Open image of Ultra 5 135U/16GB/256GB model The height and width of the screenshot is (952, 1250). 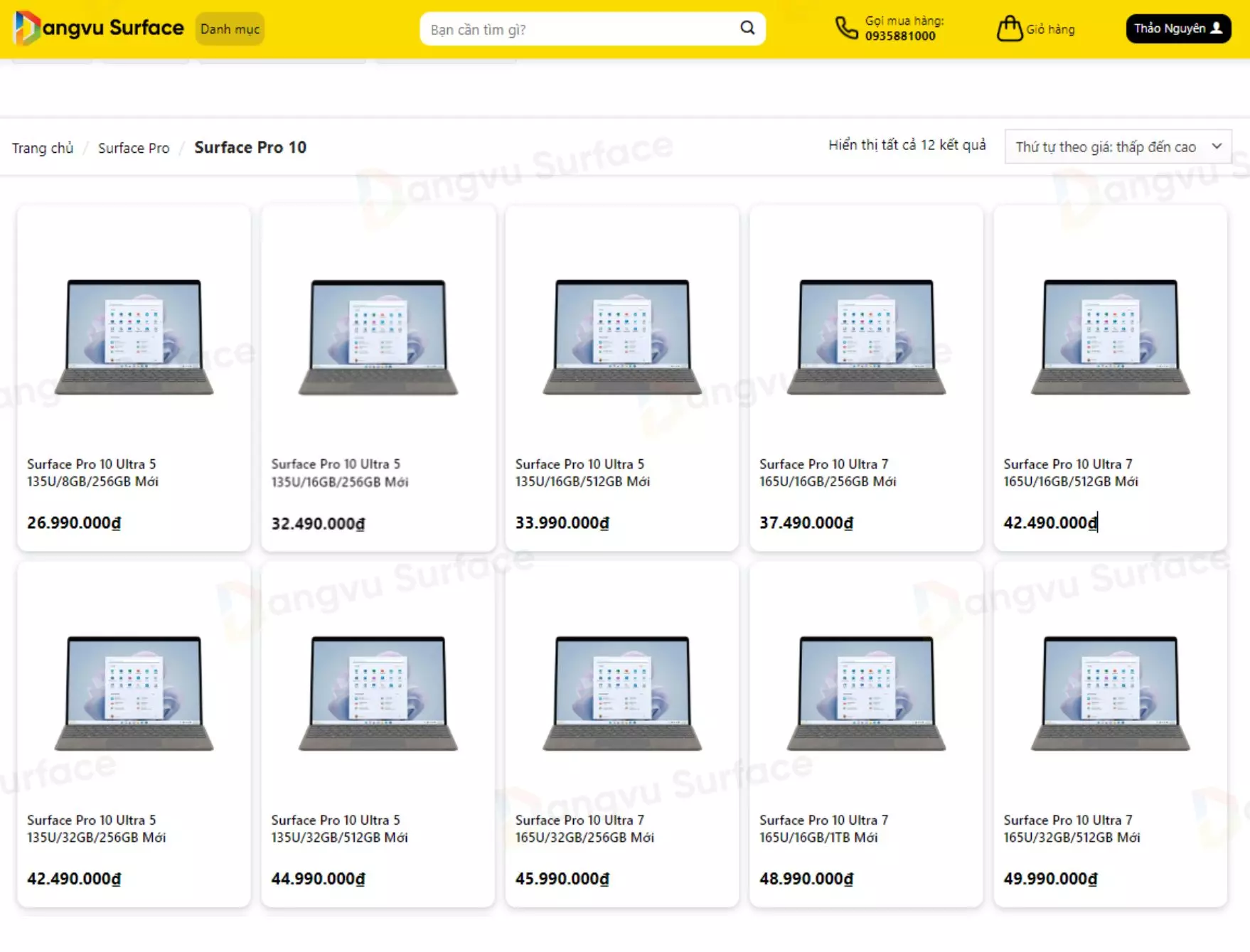pyautogui.click(x=378, y=337)
